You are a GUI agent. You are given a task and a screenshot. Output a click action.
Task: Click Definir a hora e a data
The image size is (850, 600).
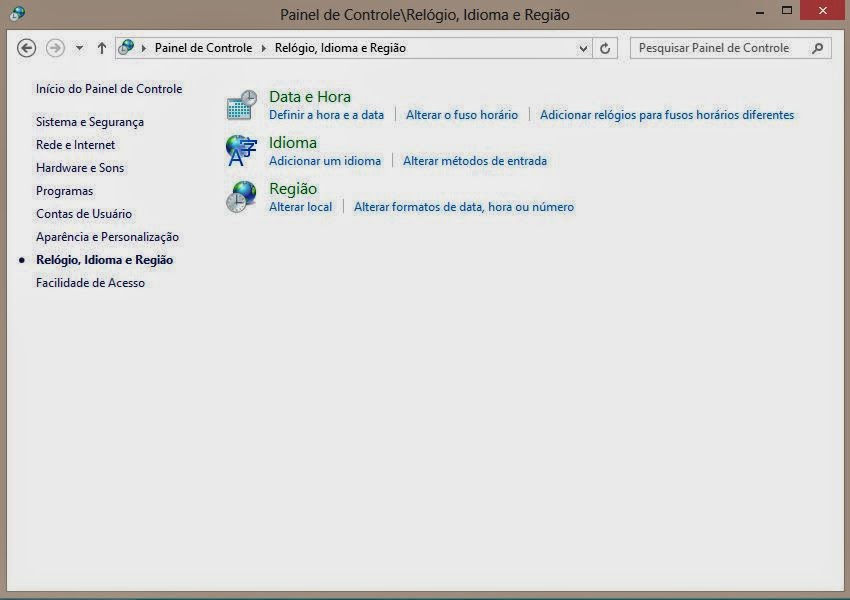point(326,115)
